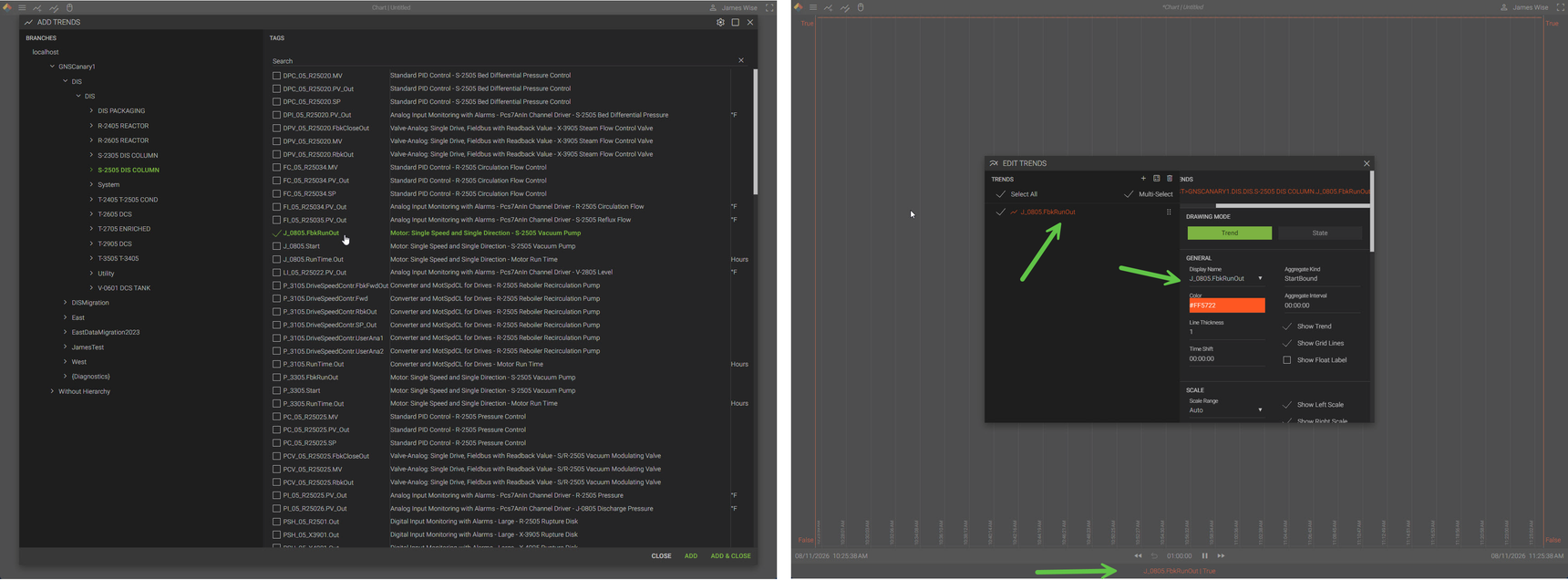Click drag-handle dots on J_0805.FbkRunOut row
This screenshot has width=1568, height=580.
[1169, 212]
